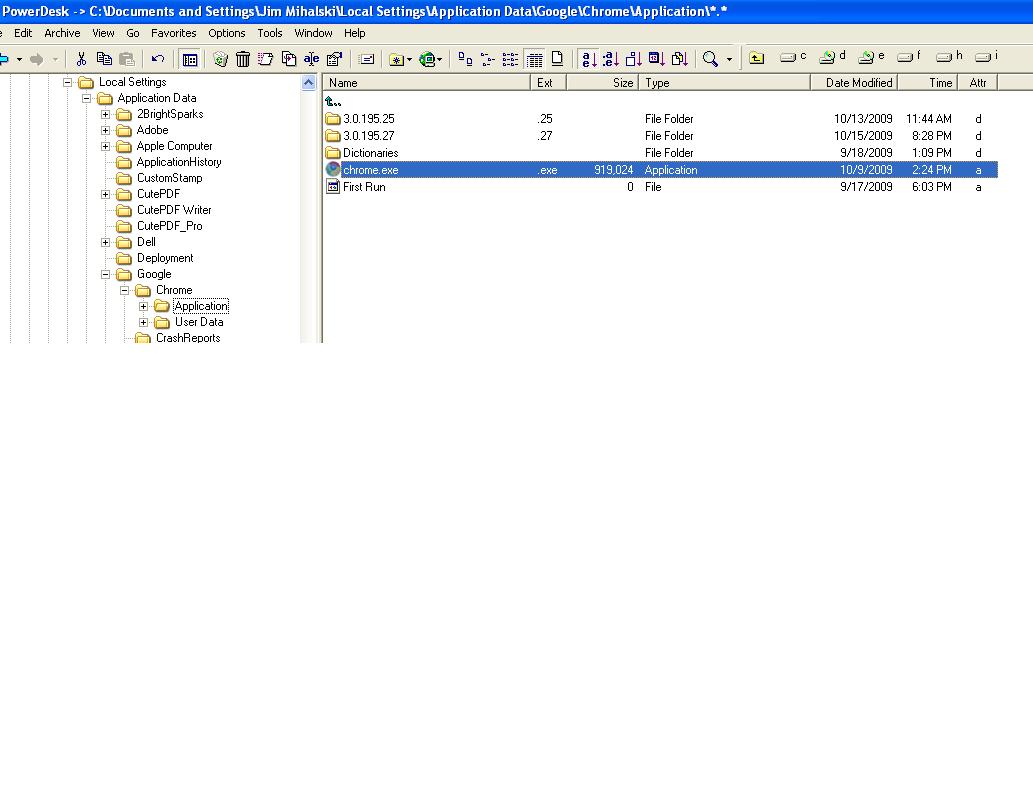
Task: Switch to drive h
Action: pyautogui.click(x=949, y=57)
